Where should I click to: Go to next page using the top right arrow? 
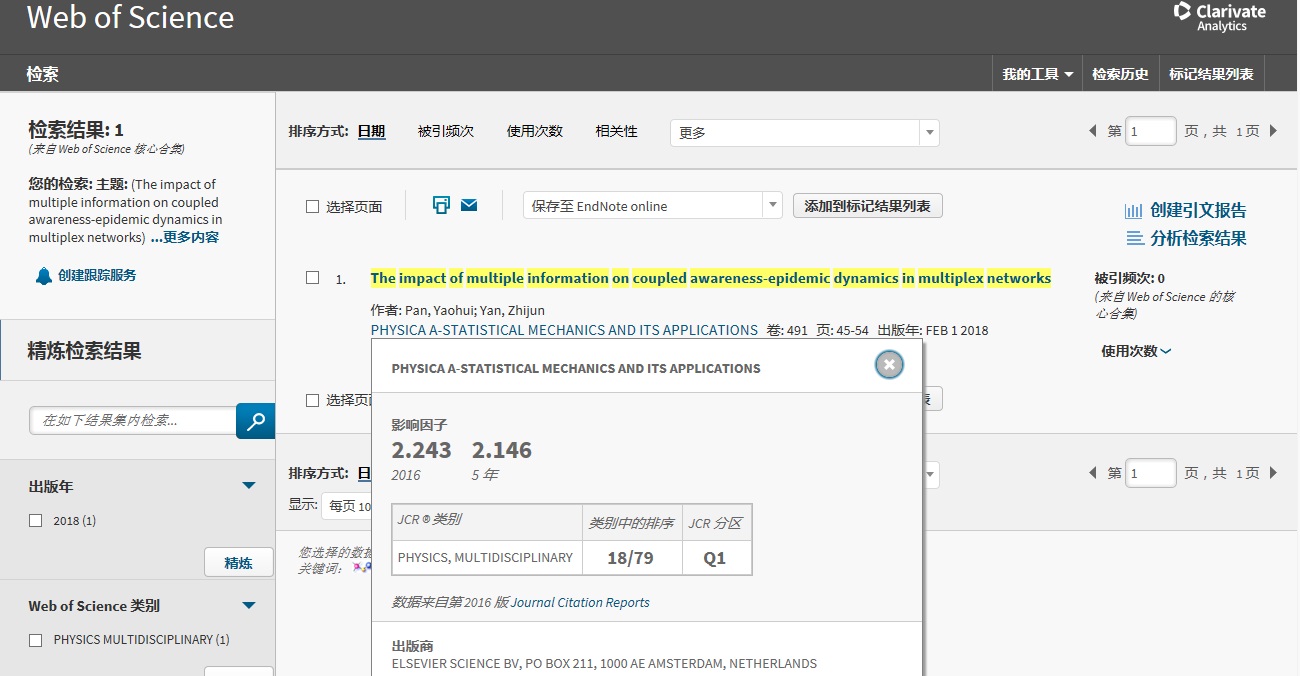(1273, 131)
